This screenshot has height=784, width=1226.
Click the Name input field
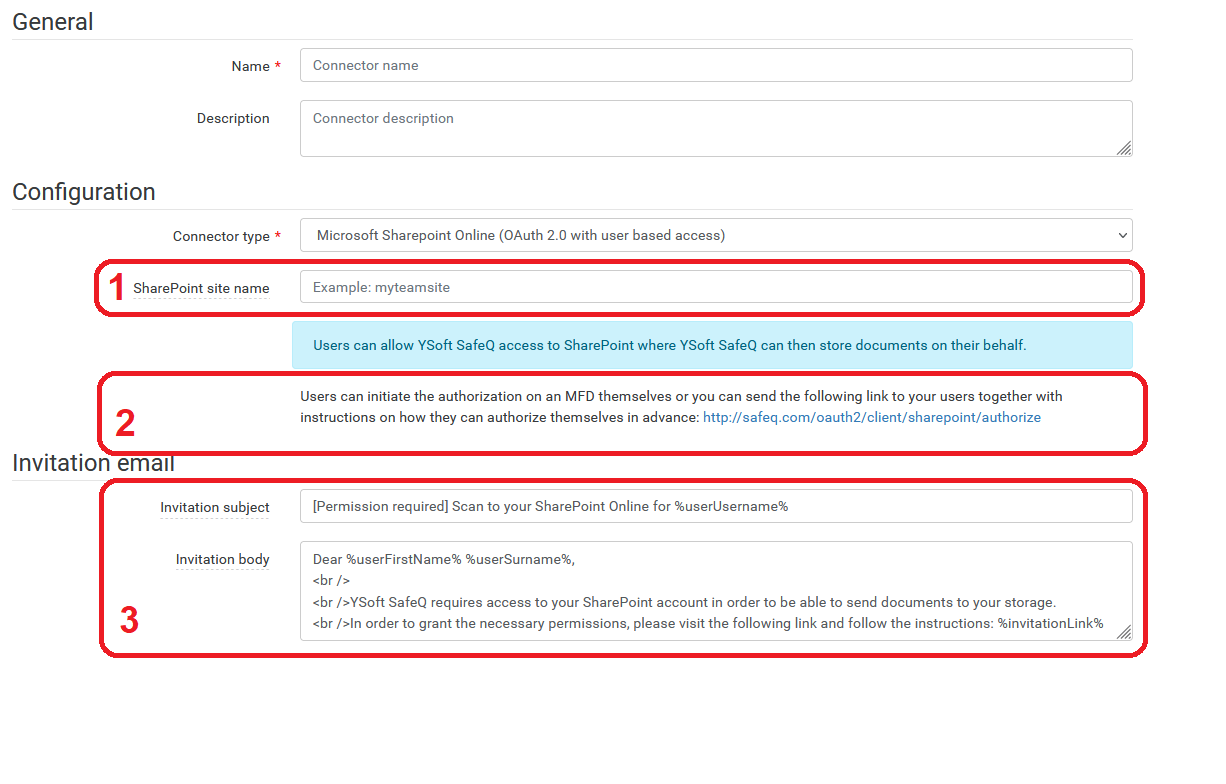point(715,65)
